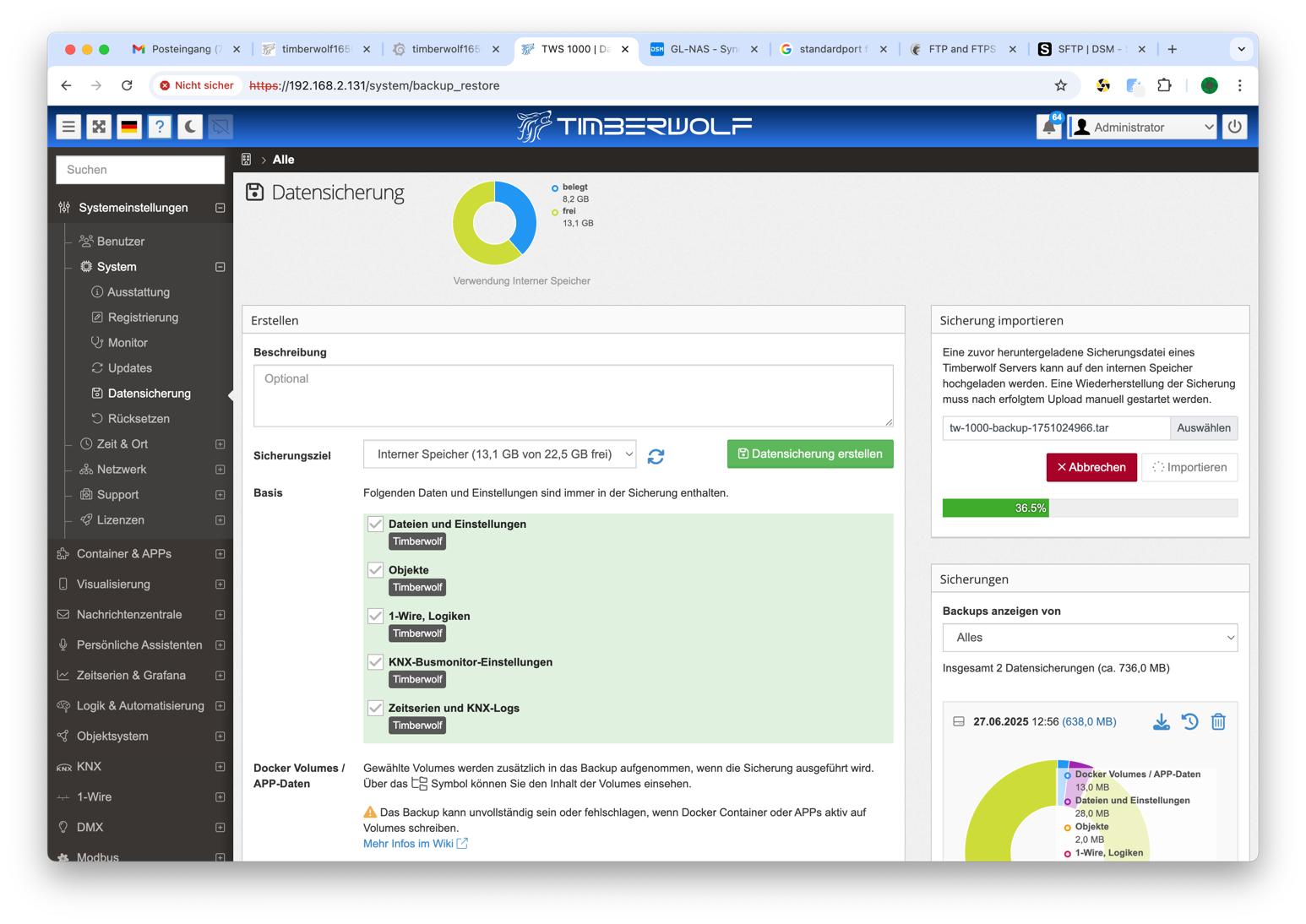Switch language via German flag icon
The image size is (1306, 924).
(129, 127)
